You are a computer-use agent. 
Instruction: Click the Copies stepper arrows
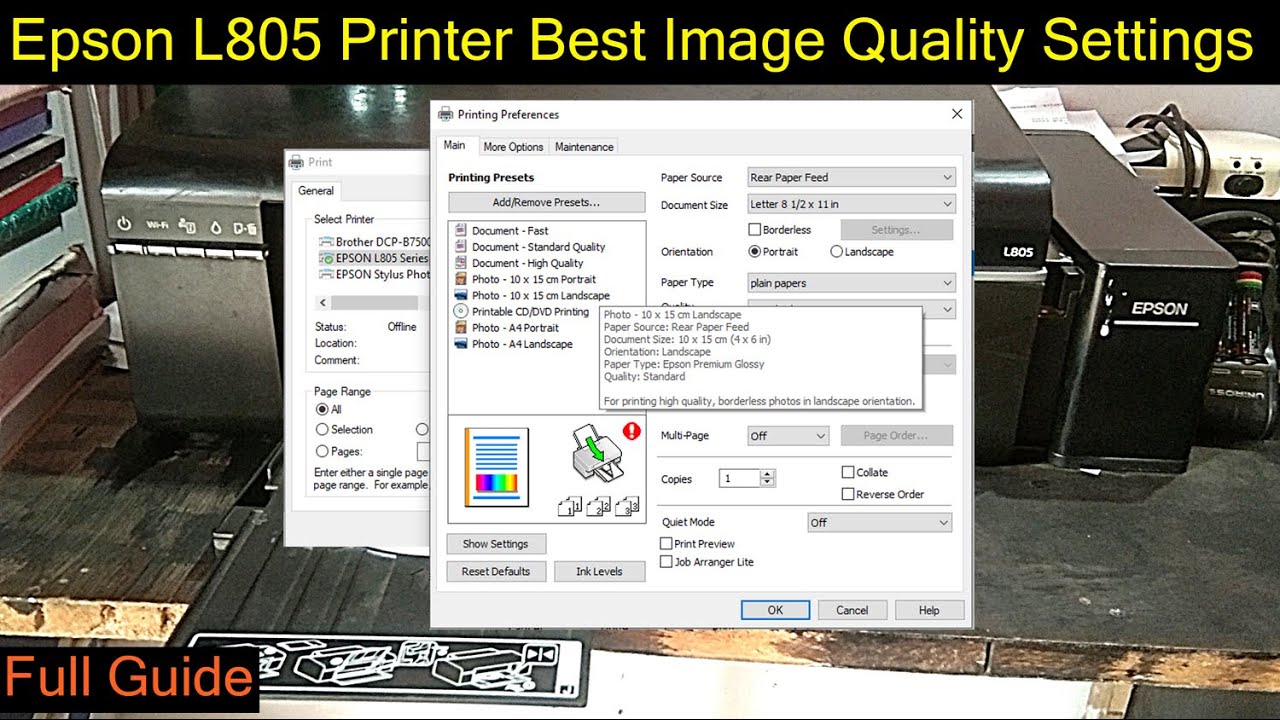[768, 479]
